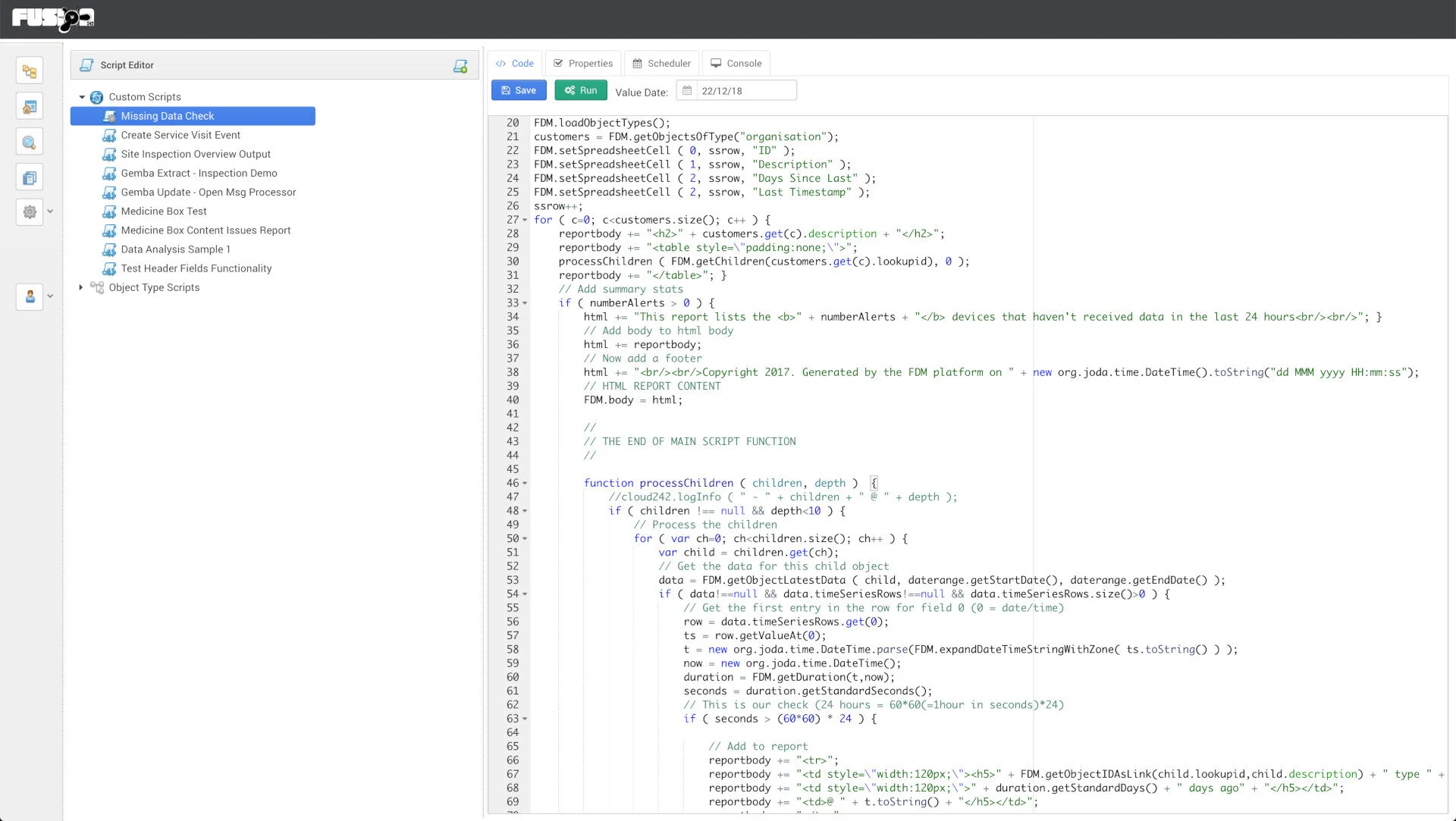Click the magnifier search sidebar icon
The image size is (1456, 821).
tap(30, 143)
